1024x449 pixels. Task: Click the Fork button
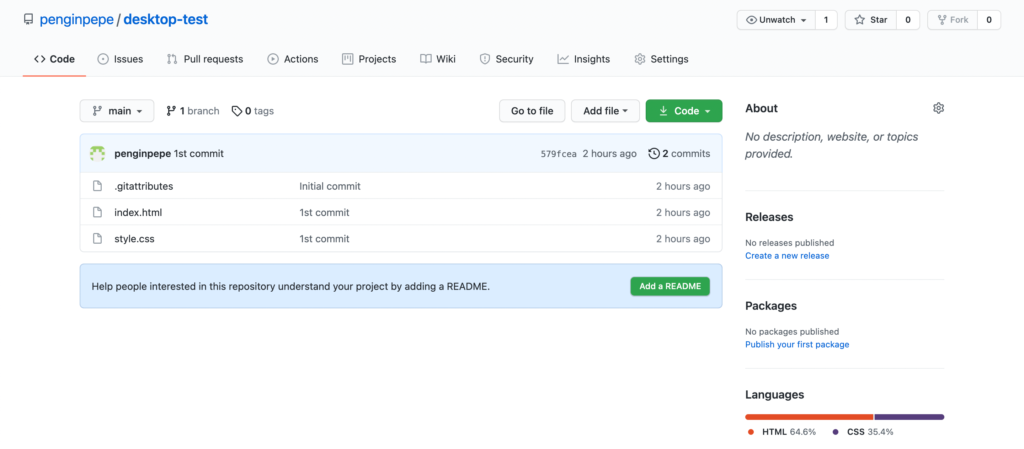953,20
